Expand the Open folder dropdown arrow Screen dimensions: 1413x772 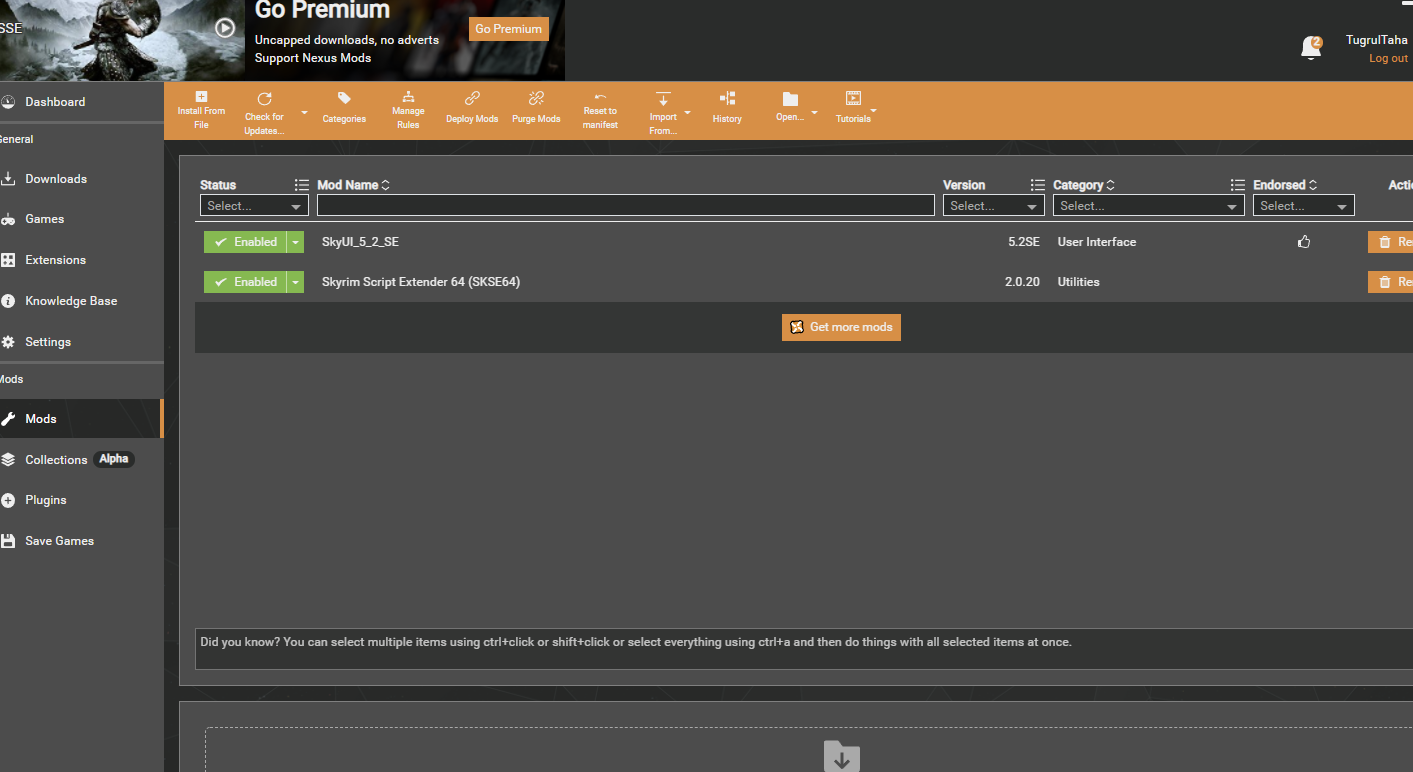tap(814, 113)
